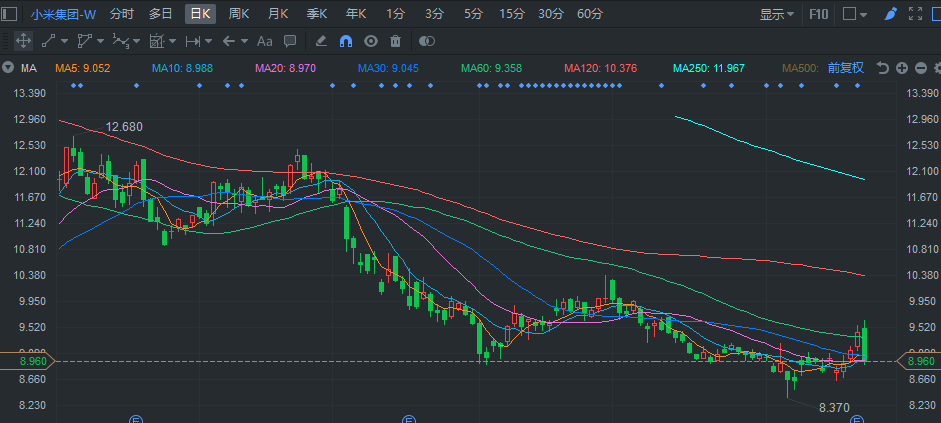Delete drawings with the trash icon

(x=395, y=41)
